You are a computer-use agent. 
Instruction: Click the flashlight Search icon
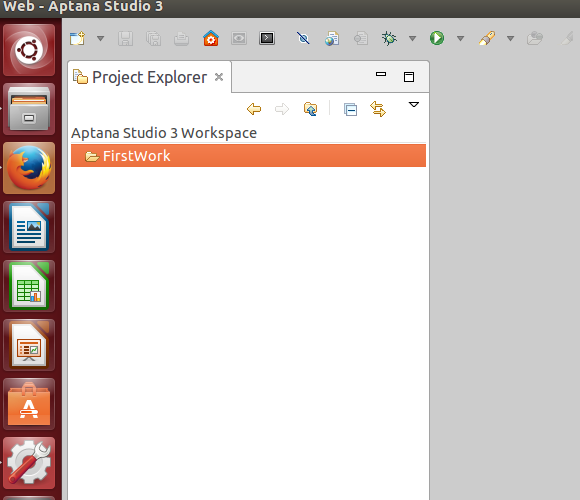click(x=487, y=38)
